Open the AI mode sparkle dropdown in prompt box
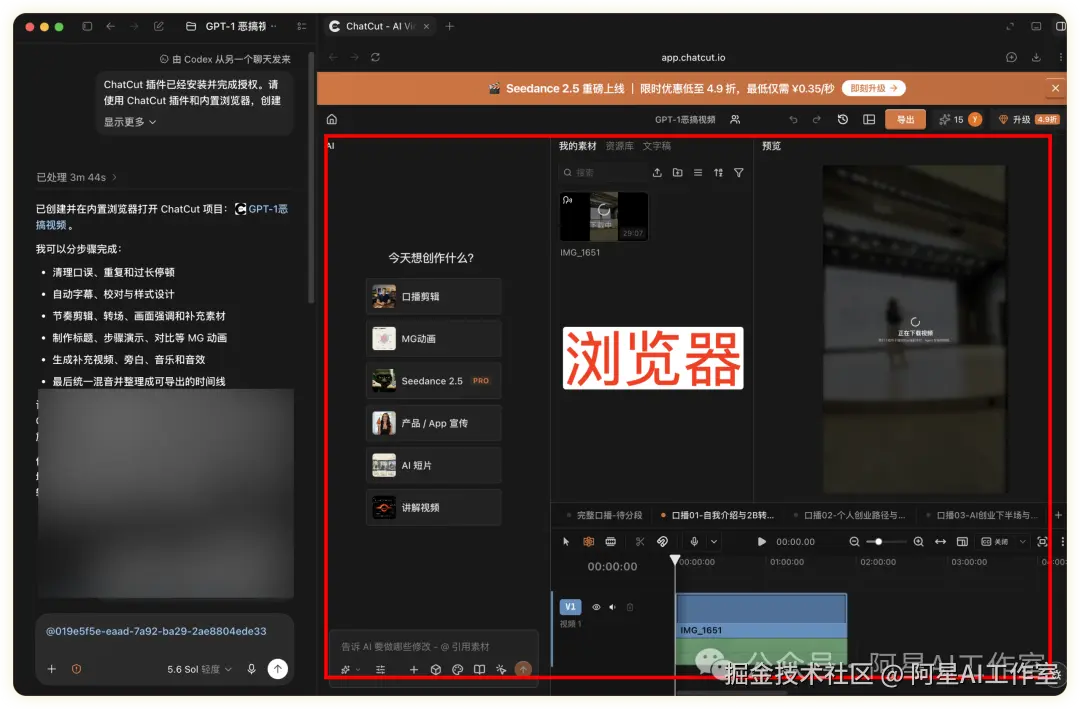Screen dimensions: 1080x709 [x=350, y=669]
